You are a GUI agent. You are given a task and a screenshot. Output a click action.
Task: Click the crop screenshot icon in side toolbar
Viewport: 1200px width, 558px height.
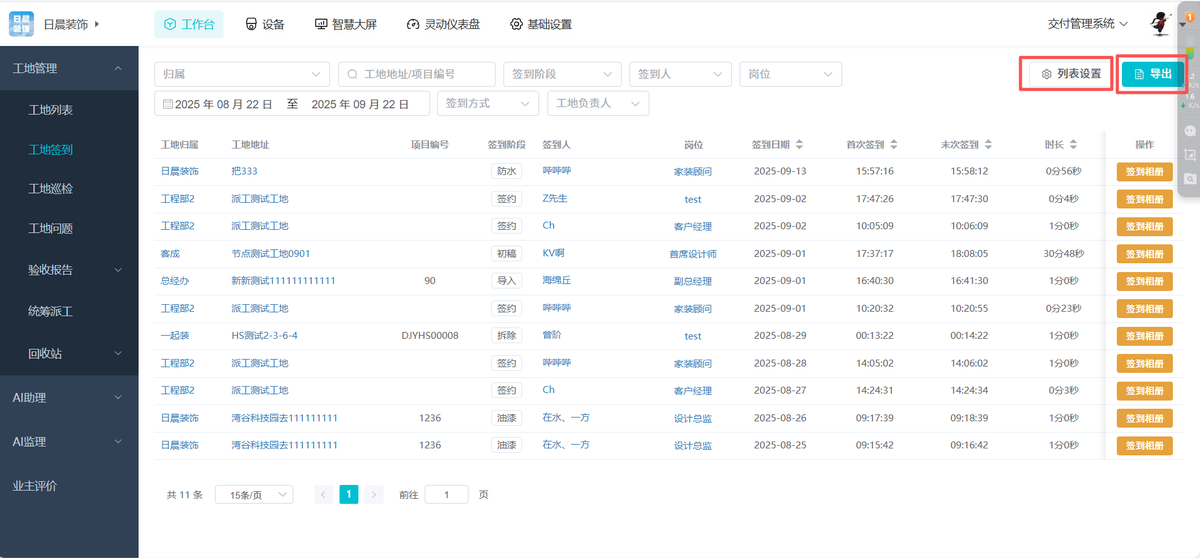click(x=1190, y=154)
